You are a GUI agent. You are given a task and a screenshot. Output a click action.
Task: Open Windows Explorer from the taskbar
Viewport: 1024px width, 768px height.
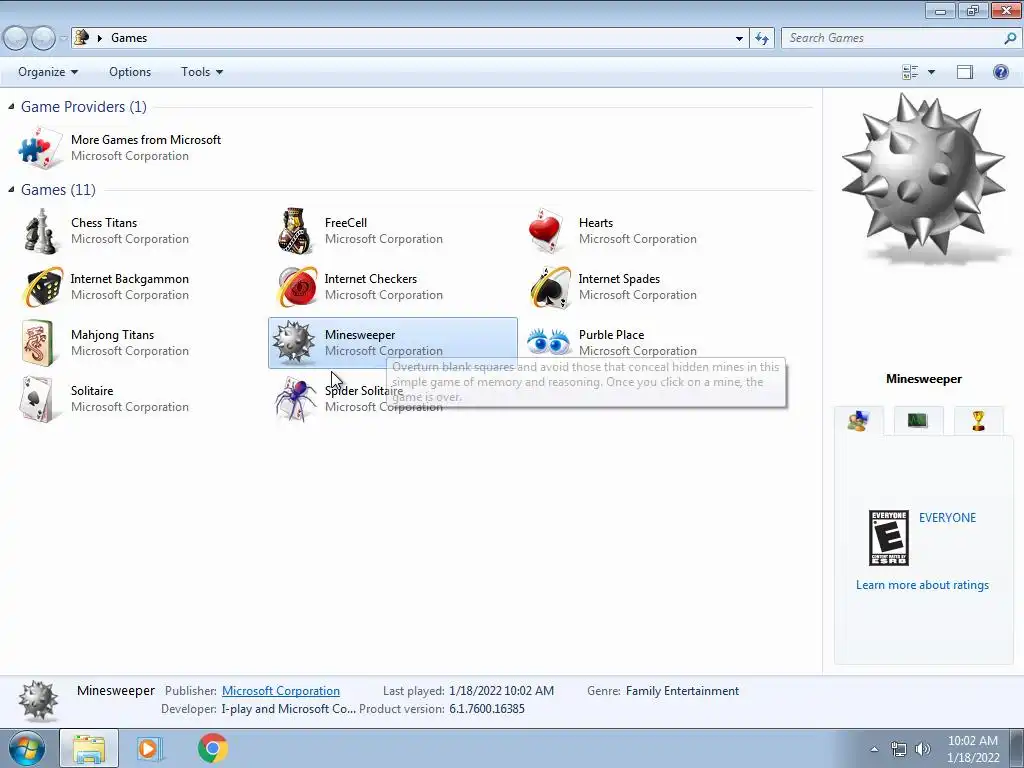(x=89, y=748)
